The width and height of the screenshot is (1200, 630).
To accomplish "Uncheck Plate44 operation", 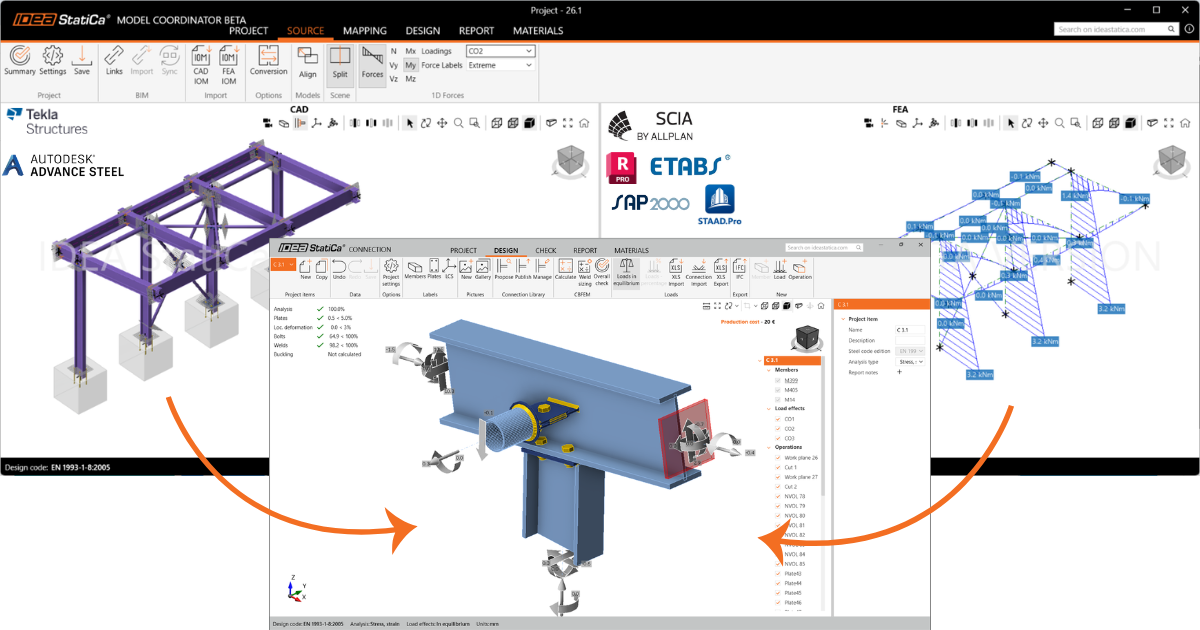I will click(778, 583).
